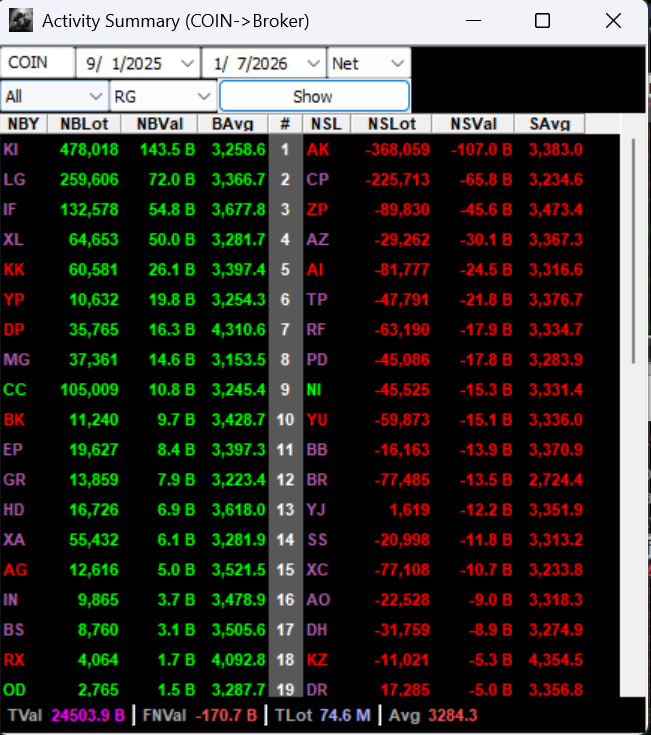The image size is (651, 735).
Task: Sort by the NSLot column header
Action: pos(391,124)
